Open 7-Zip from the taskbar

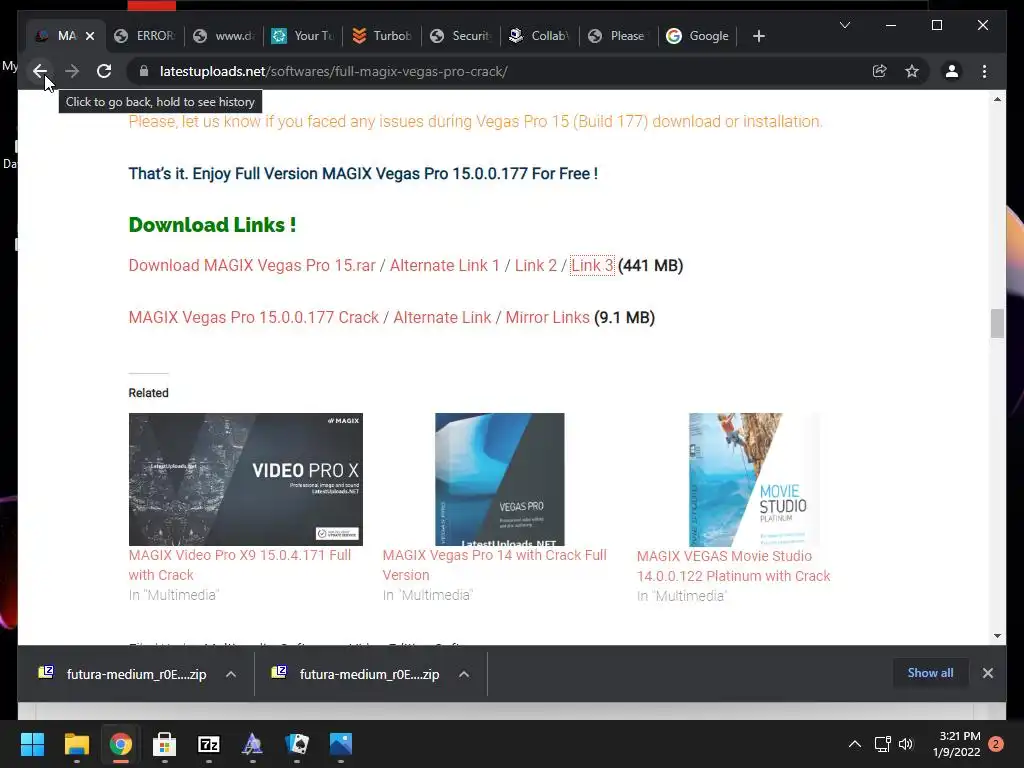[x=208, y=744]
